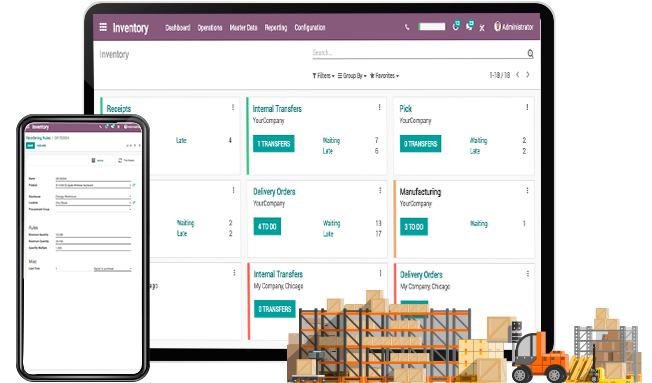Open Warehouse dropdown on phone form
The image size is (652, 383).
tap(93, 196)
